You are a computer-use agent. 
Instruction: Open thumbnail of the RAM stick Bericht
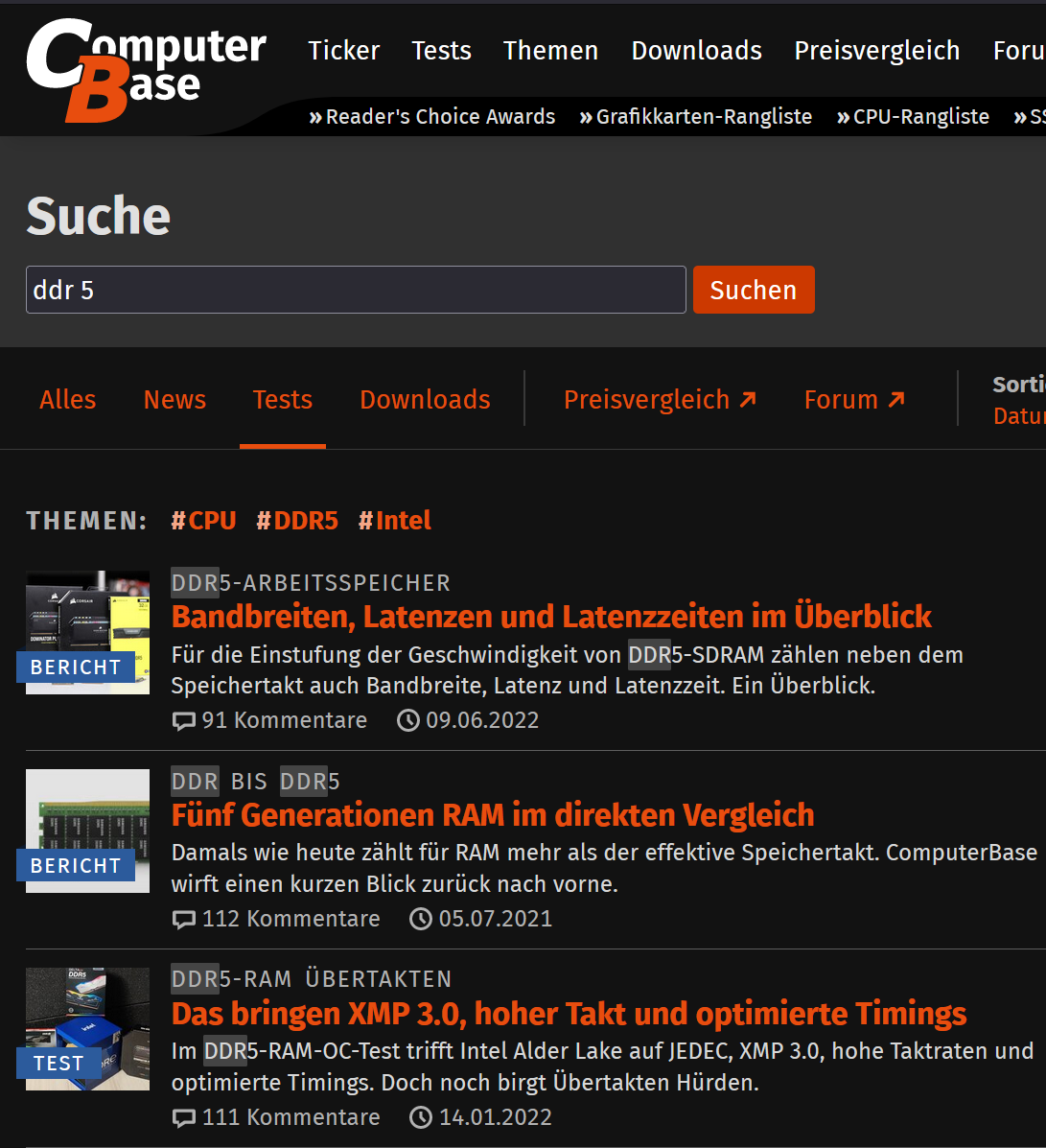pos(88,831)
